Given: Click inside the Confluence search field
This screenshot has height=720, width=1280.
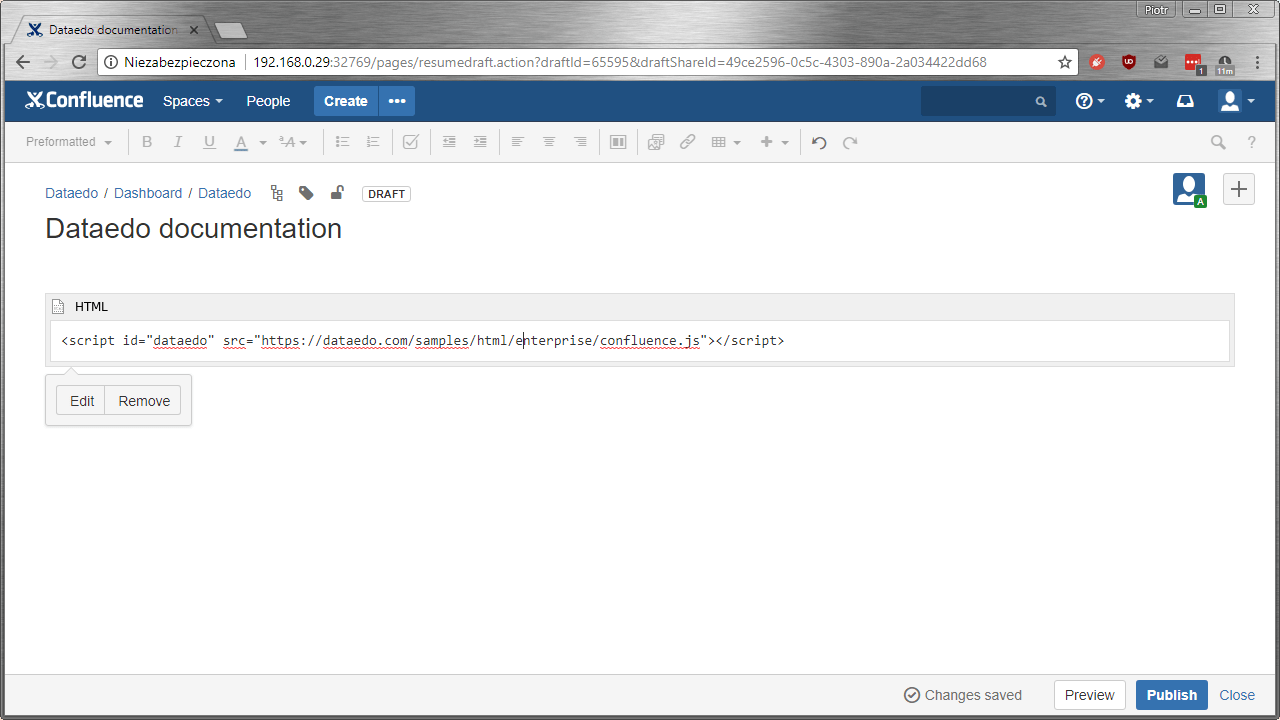Looking at the screenshot, I should click(985, 101).
